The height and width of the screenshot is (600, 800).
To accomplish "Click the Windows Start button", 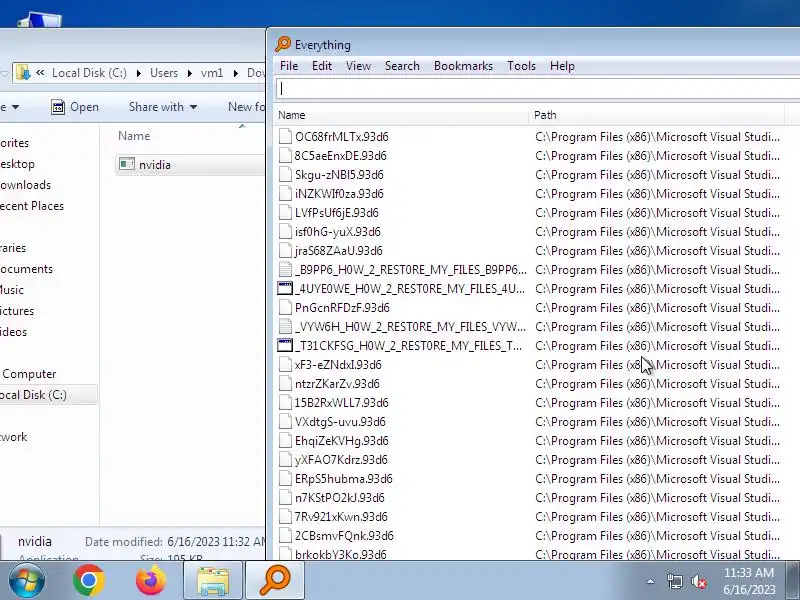I will click(27, 581).
